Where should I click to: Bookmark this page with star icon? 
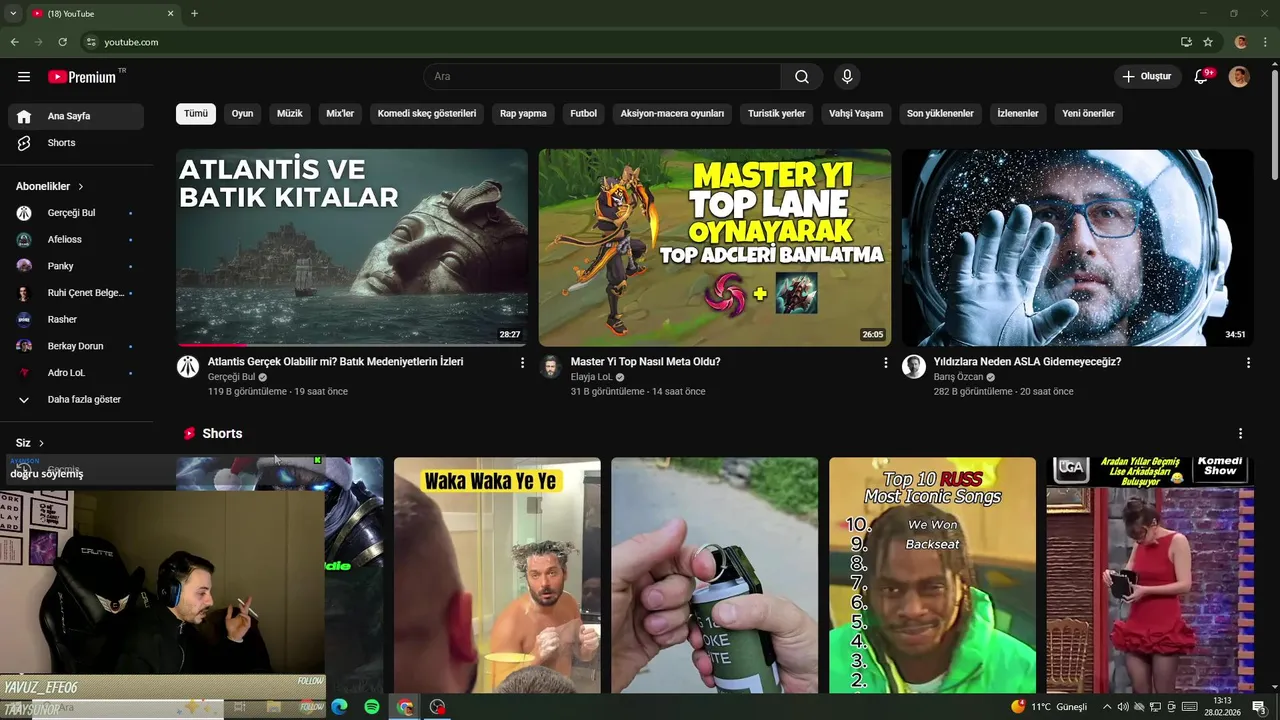tap(1208, 42)
